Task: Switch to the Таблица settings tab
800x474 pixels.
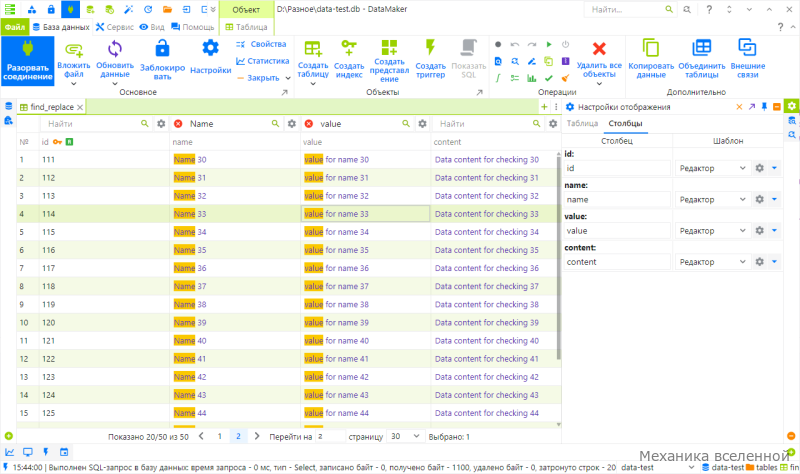Action: 582,123
